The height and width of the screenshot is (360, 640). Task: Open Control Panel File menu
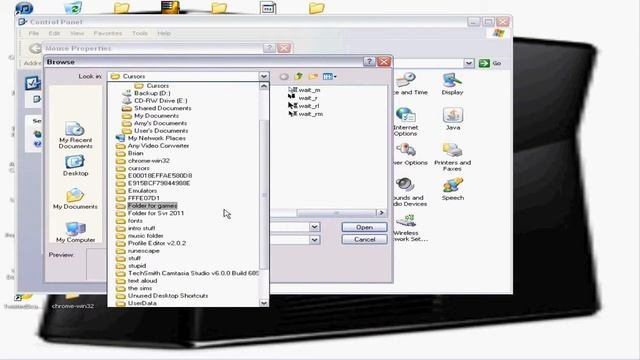[33, 33]
